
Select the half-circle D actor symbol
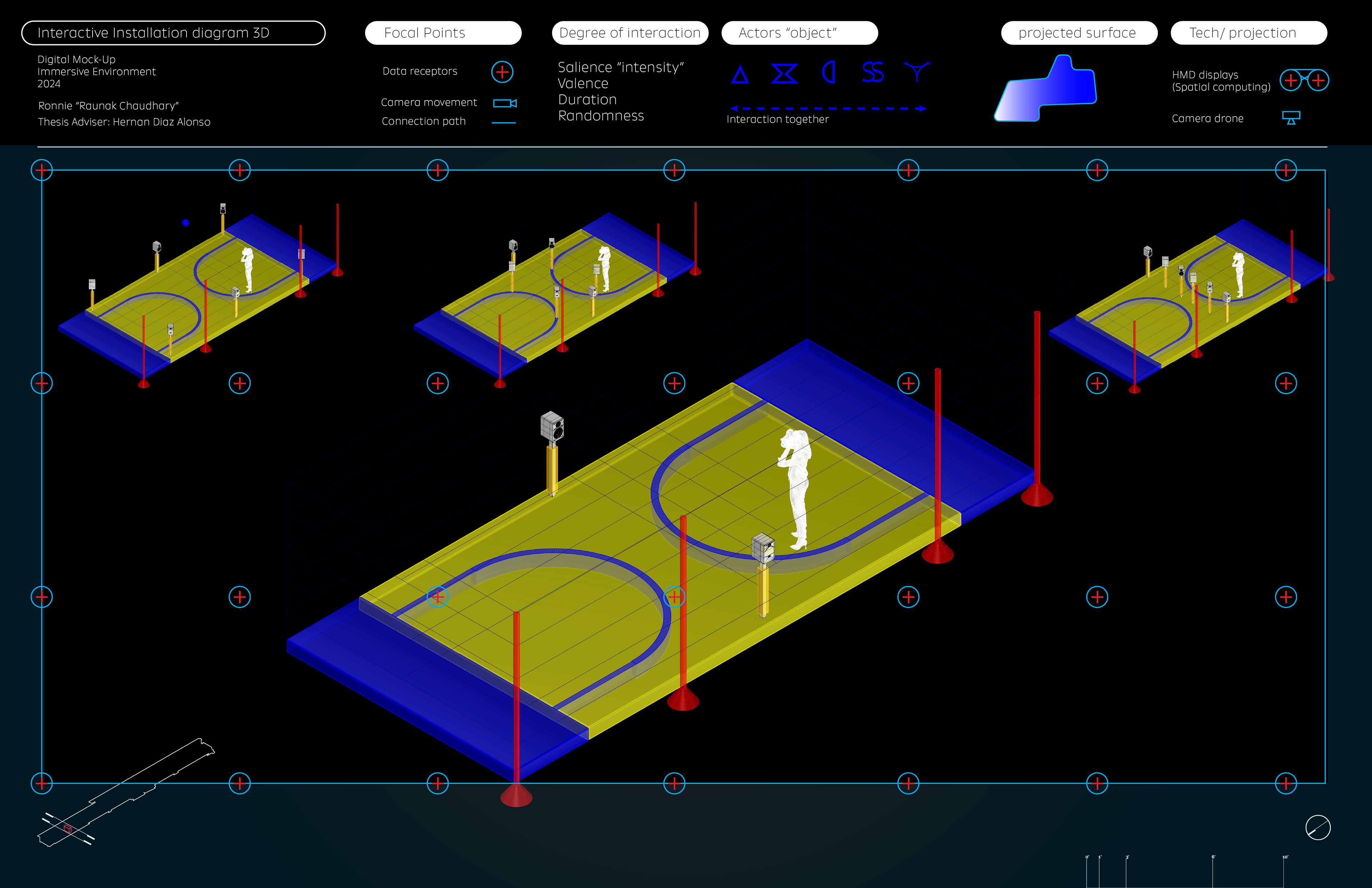point(829,73)
